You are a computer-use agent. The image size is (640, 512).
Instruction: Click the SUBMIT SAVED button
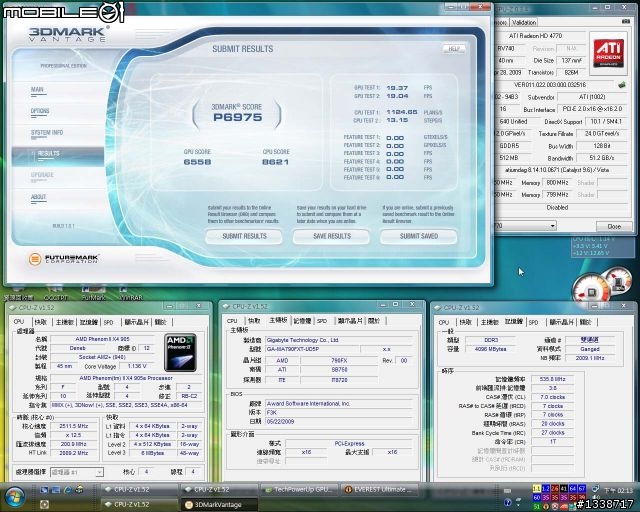click(419, 236)
